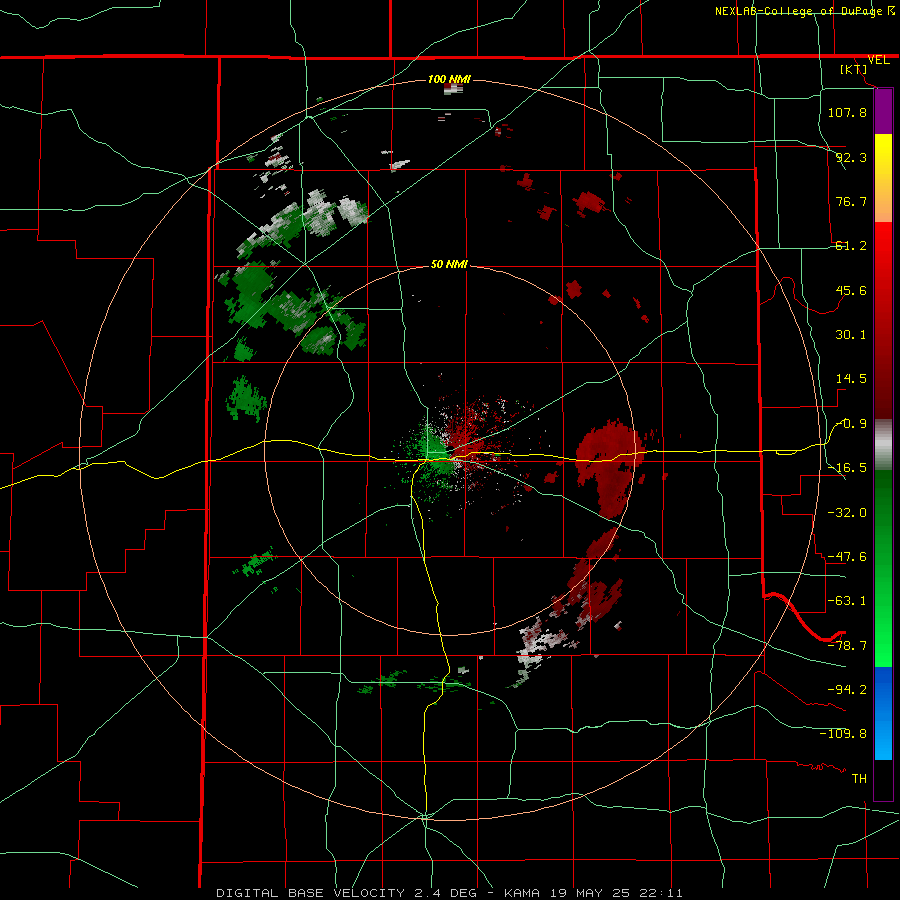Select the 92.3 velocity scale value
This screenshot has height=900, width=900.
[851, 157]
